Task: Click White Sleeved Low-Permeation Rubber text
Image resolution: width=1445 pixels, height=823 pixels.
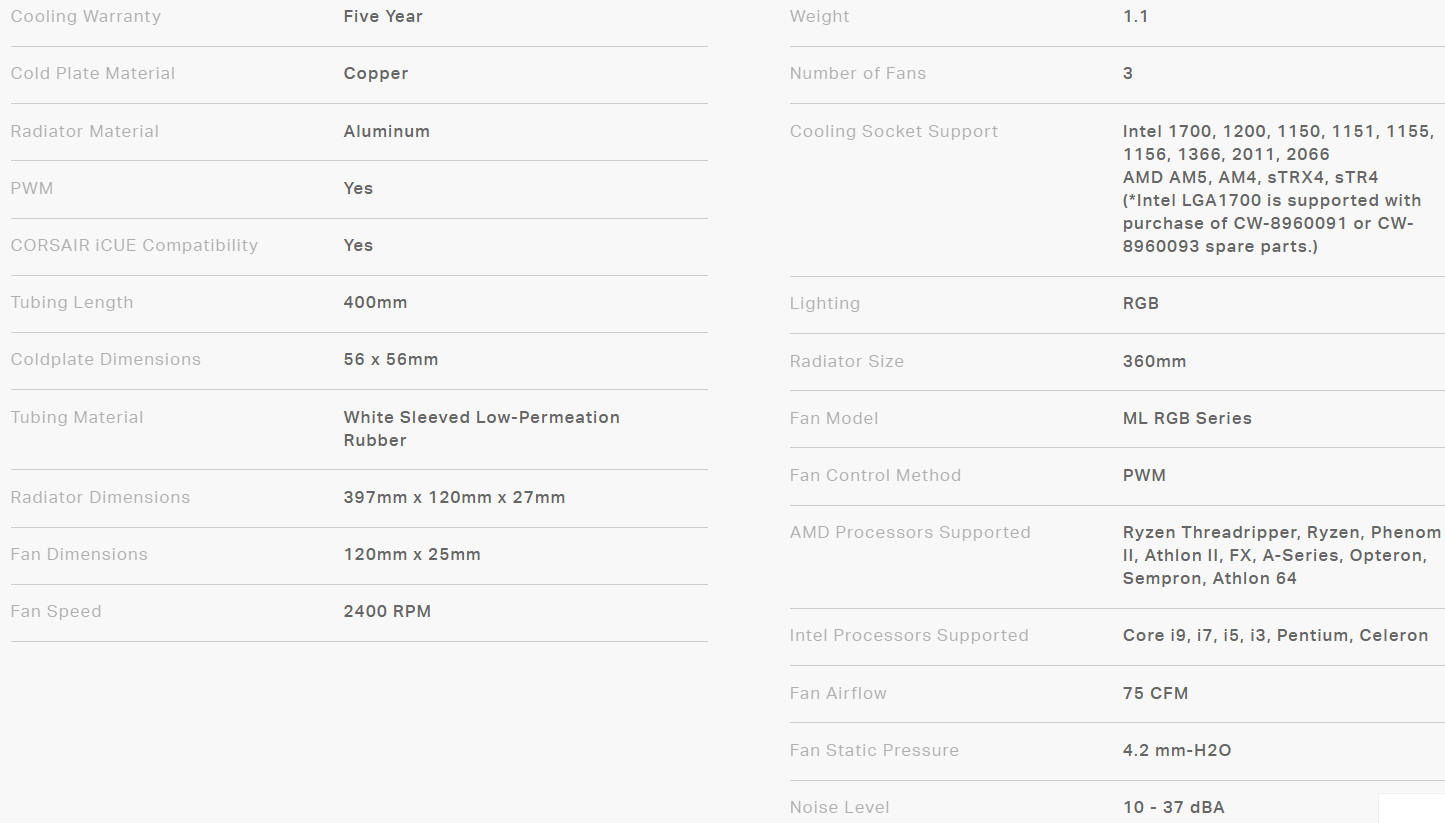Action: pyautogui.click(x=481, y=428)
